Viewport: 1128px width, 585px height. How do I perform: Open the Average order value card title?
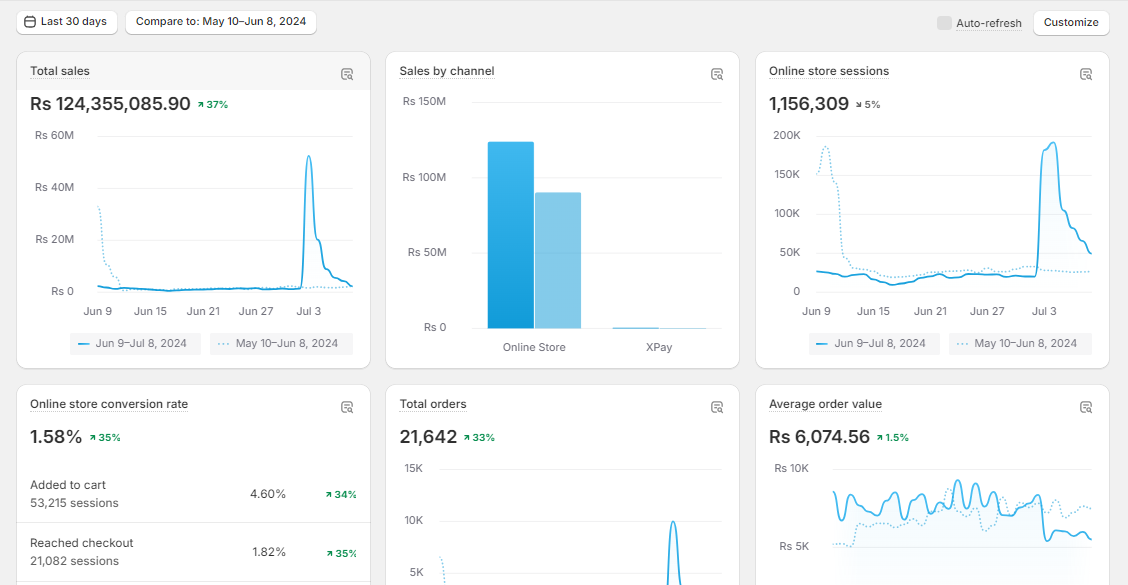tap(825, 404)
